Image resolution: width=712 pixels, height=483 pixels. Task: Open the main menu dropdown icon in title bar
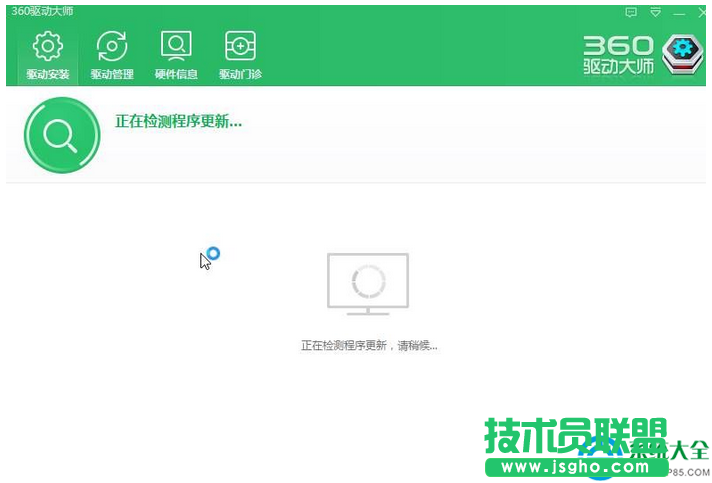click(x=655, y=12)
